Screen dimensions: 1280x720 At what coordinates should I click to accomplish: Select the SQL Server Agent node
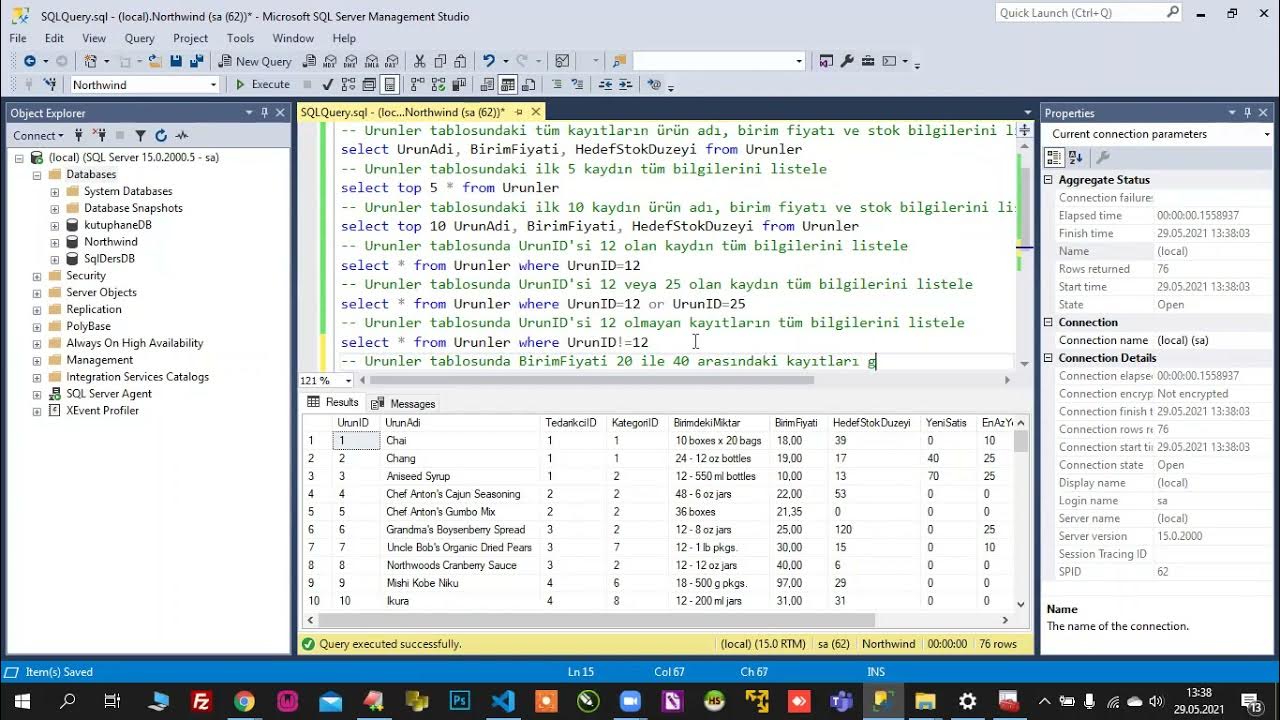[x=109, y=393]
